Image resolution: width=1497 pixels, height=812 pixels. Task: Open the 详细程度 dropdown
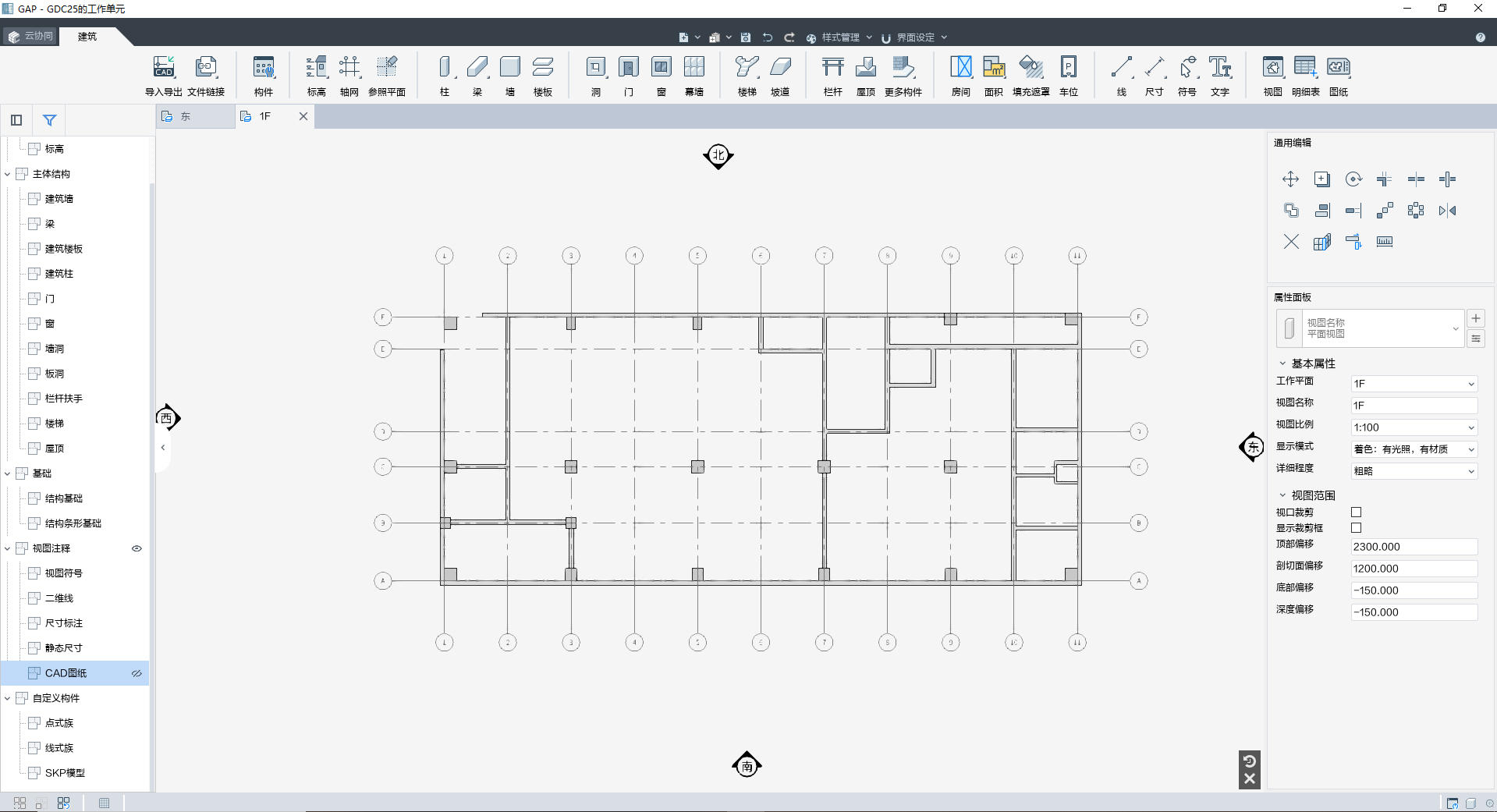[1414, 471]
